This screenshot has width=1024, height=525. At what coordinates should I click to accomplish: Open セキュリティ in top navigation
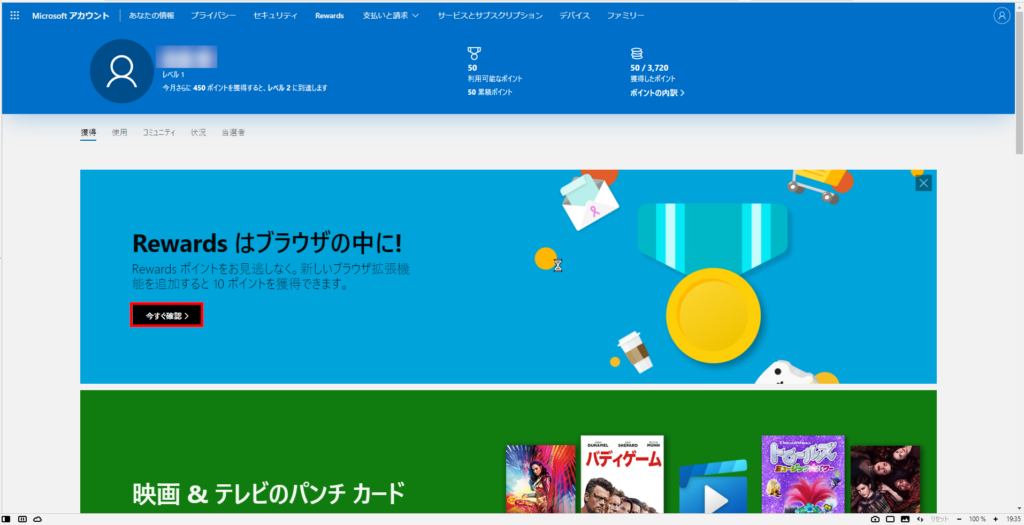275,16
